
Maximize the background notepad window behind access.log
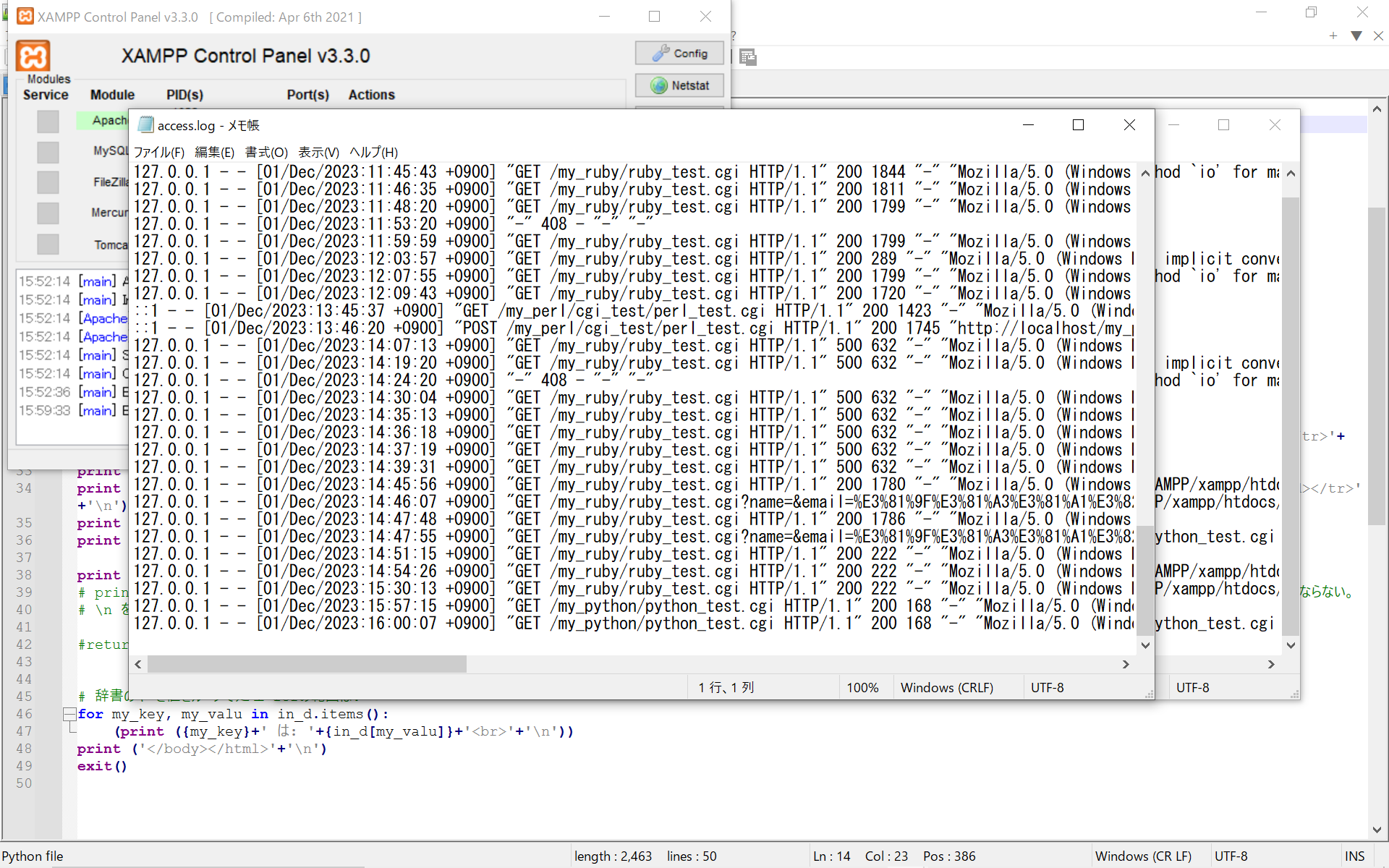click(1224, 125)
